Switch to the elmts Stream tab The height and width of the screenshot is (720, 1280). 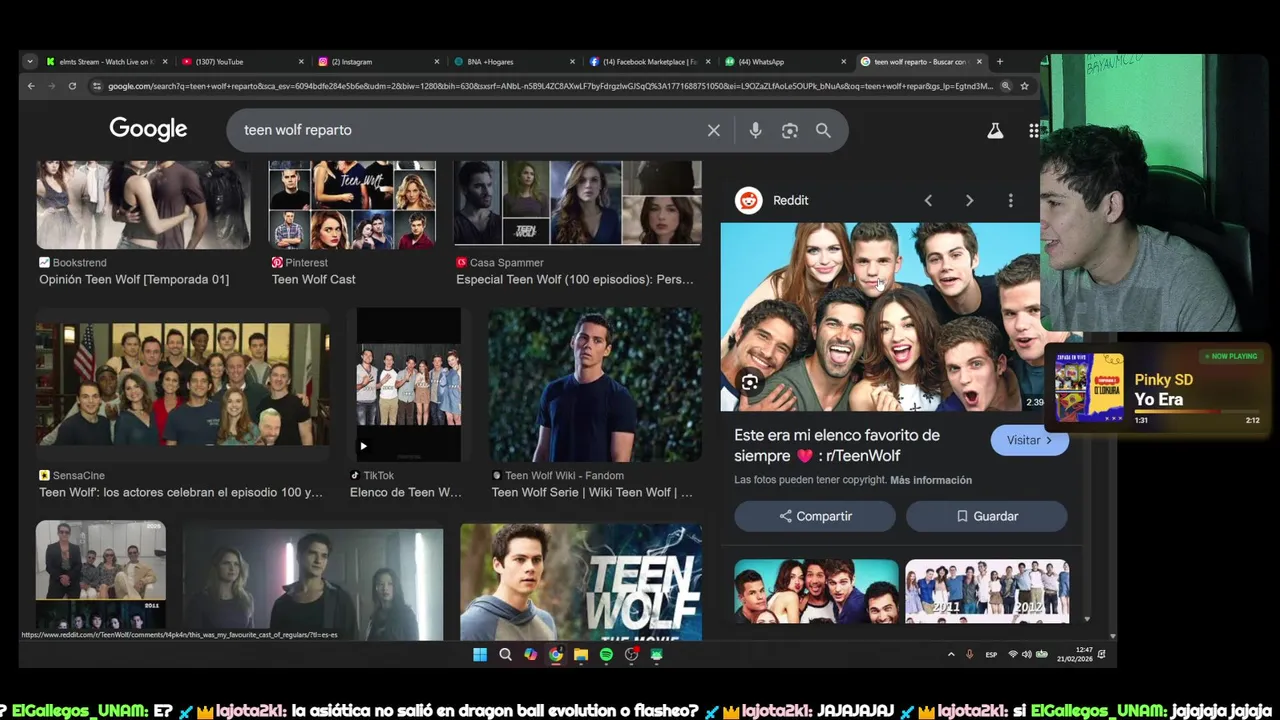point(106,61)
